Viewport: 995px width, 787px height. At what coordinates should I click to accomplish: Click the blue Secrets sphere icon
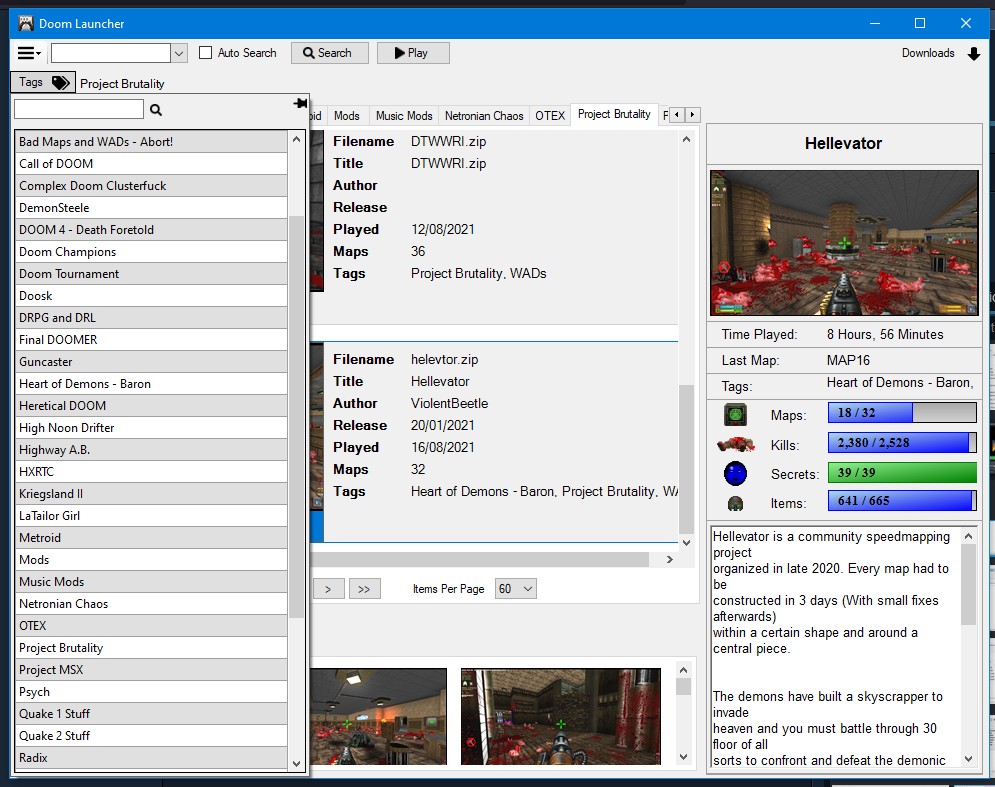click(x=735, y=473)
